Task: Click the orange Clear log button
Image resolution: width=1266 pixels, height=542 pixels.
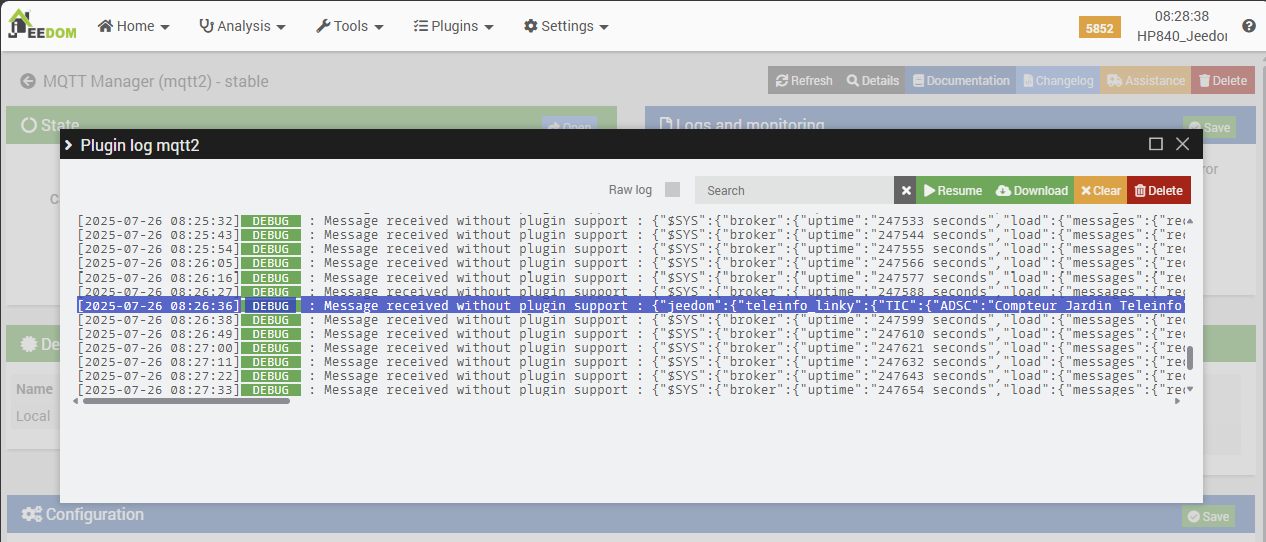Action: coord(1100,190)
